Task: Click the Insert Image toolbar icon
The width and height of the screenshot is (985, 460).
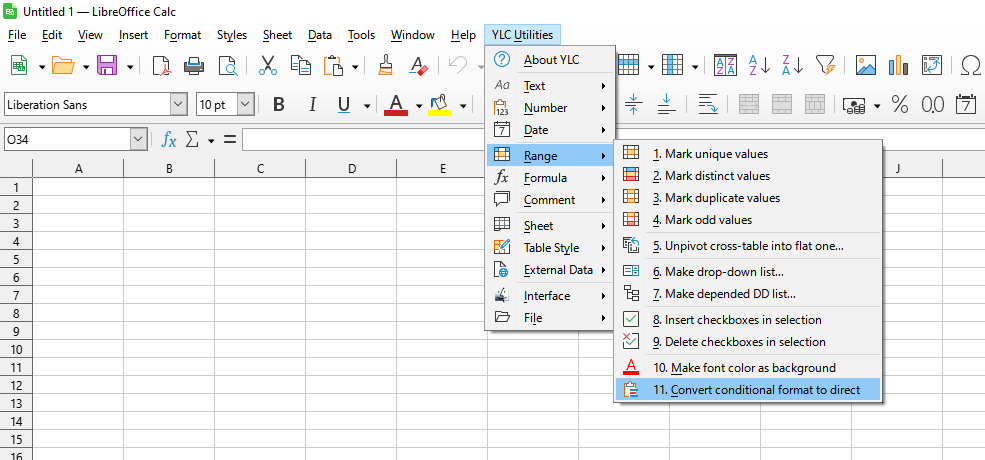Action: point(866,66)
